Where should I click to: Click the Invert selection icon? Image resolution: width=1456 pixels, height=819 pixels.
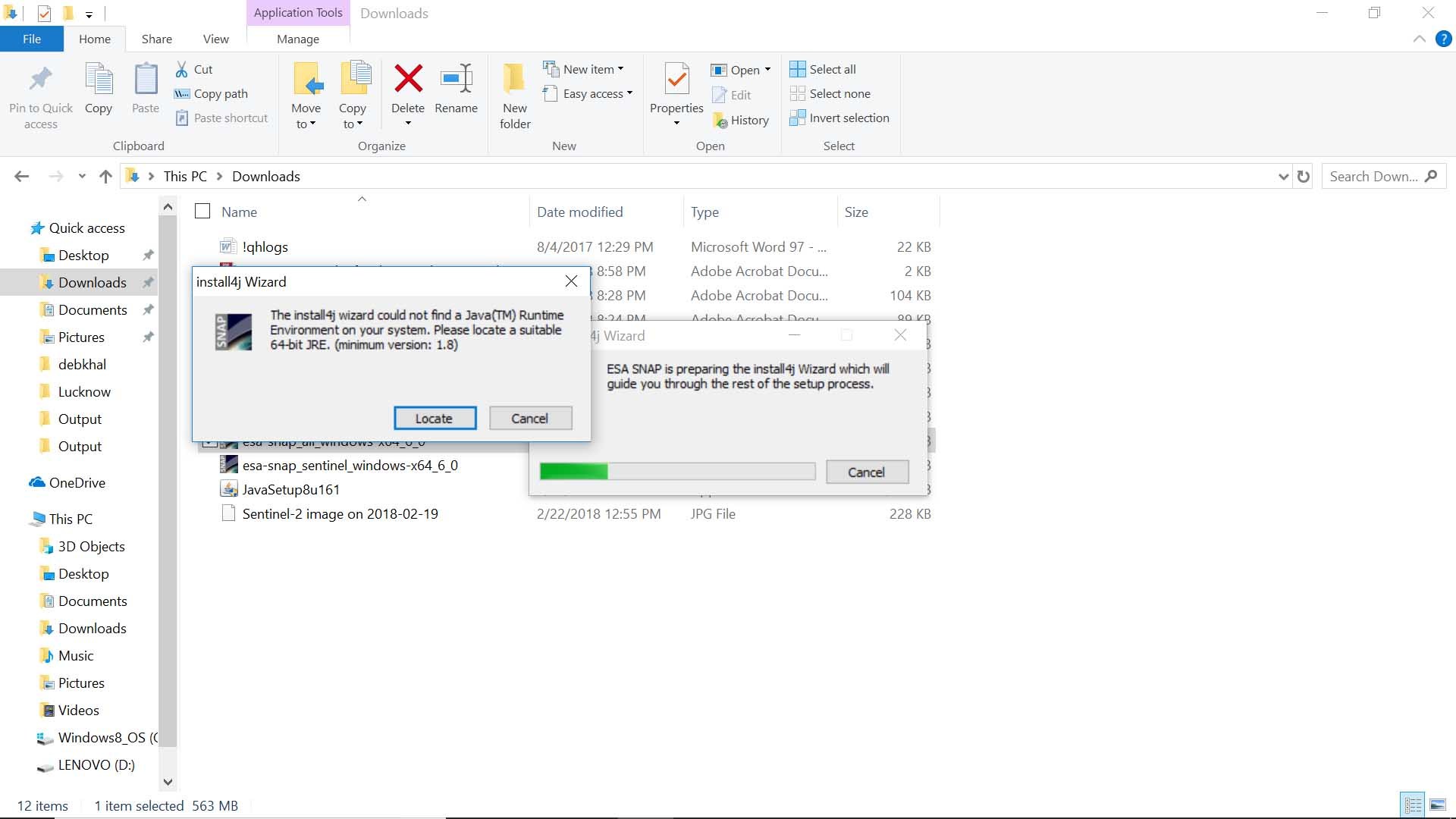coord(796,117)
